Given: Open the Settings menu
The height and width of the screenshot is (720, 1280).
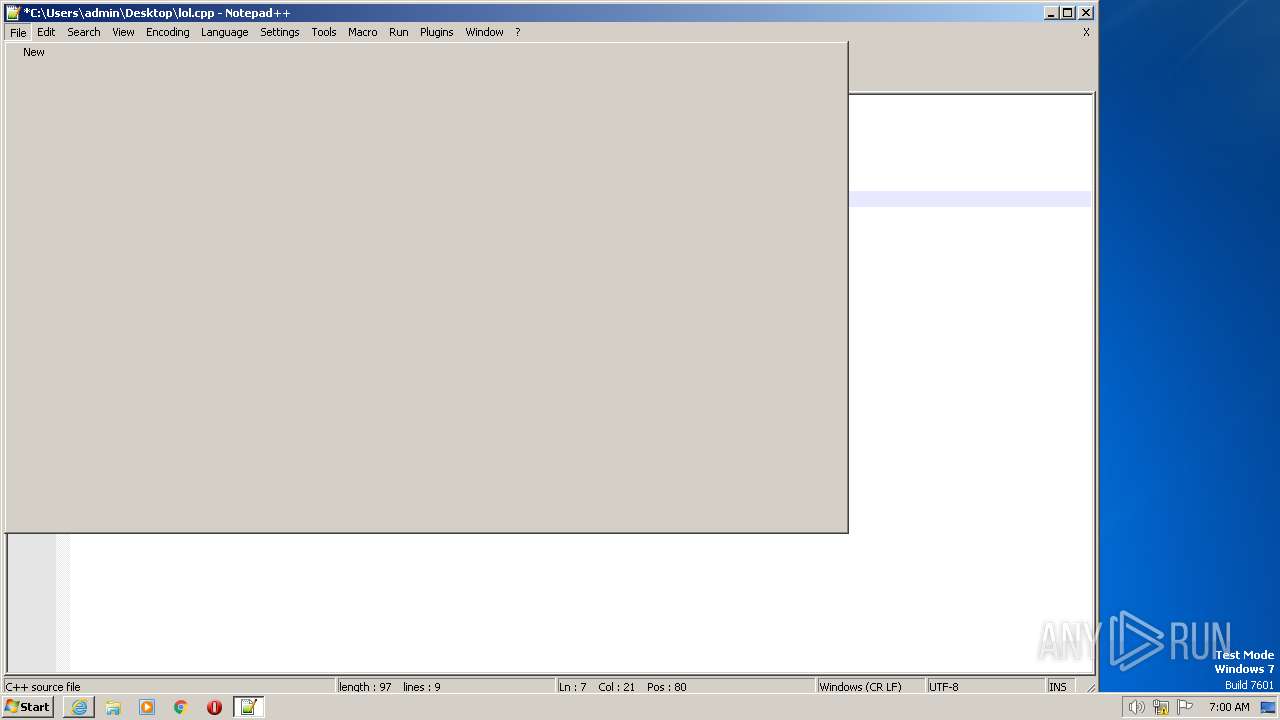Looking at the screenshot, I should point(280,32).
